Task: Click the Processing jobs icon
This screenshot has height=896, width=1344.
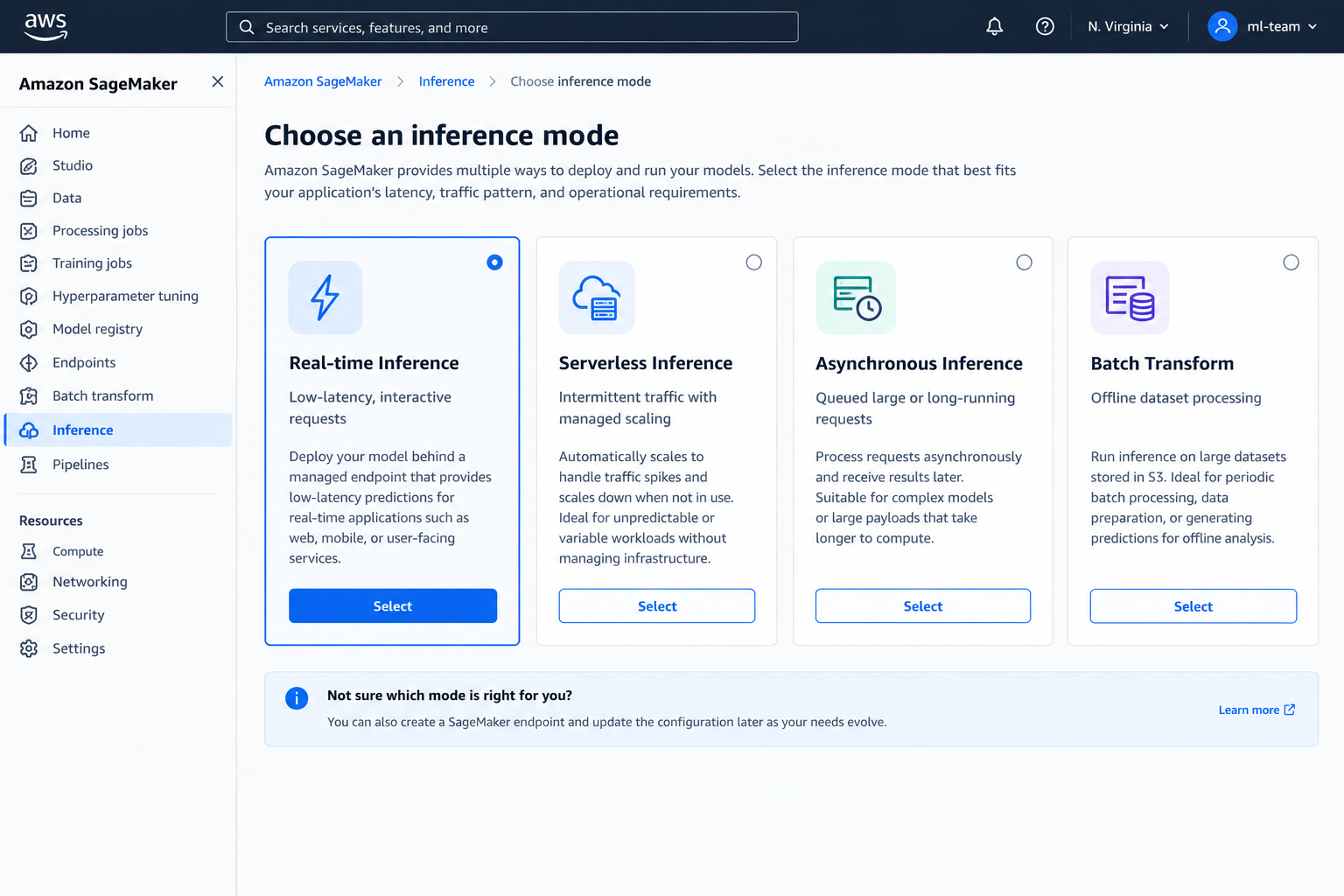Action: (x=29, y=231)
